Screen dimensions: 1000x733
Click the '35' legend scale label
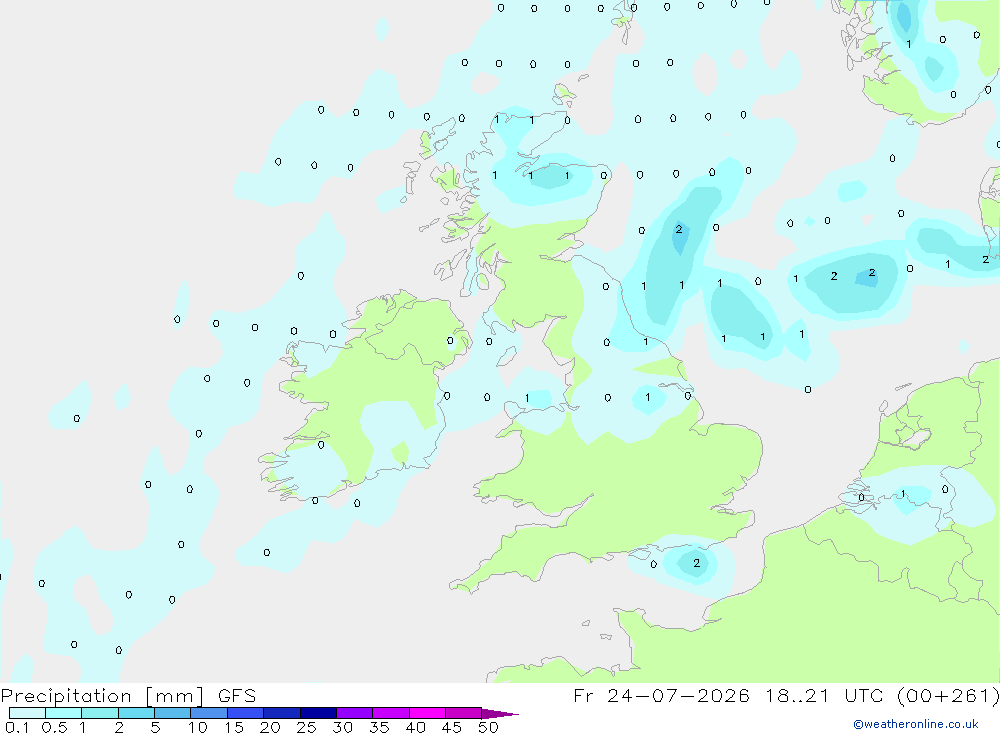(379, 727)
